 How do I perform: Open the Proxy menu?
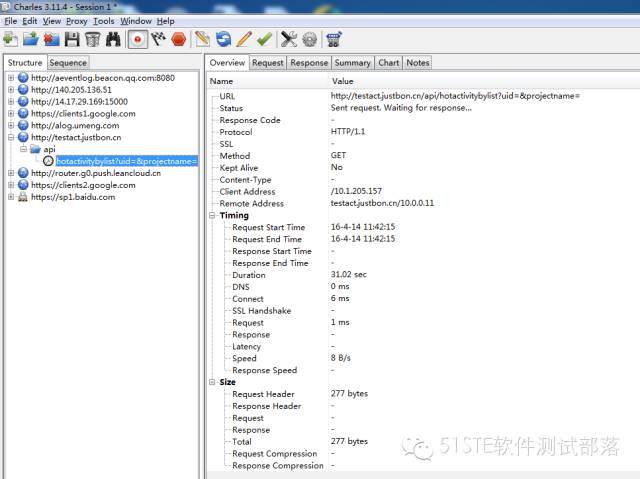tap(77, 21)
